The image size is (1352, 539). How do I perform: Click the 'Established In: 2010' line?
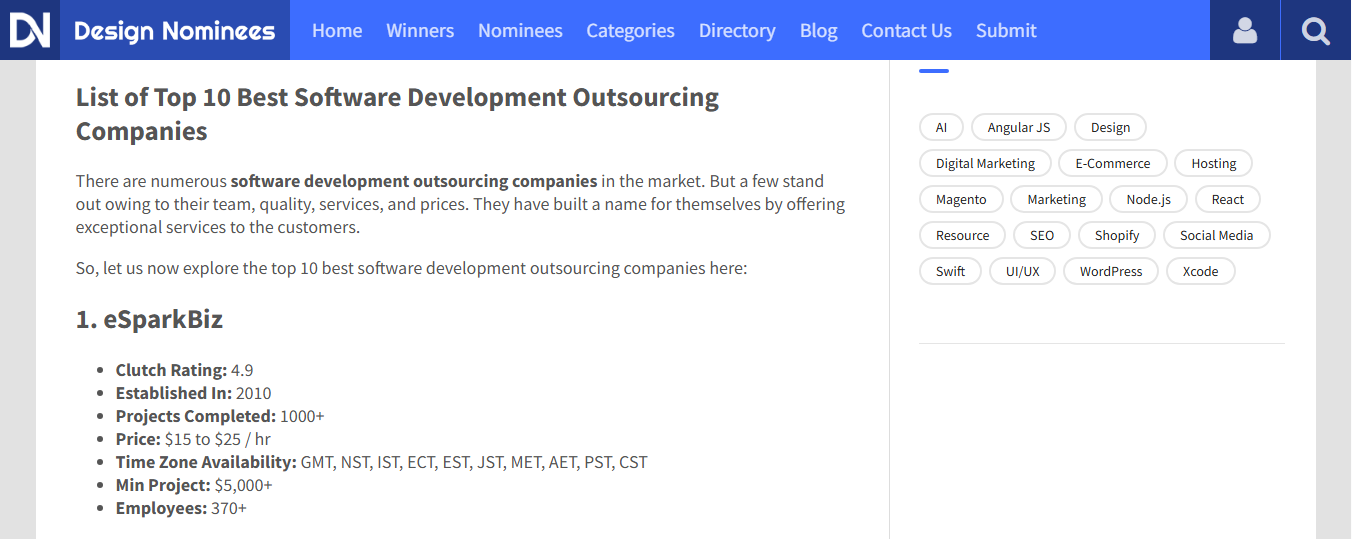(x=193, y=393)
